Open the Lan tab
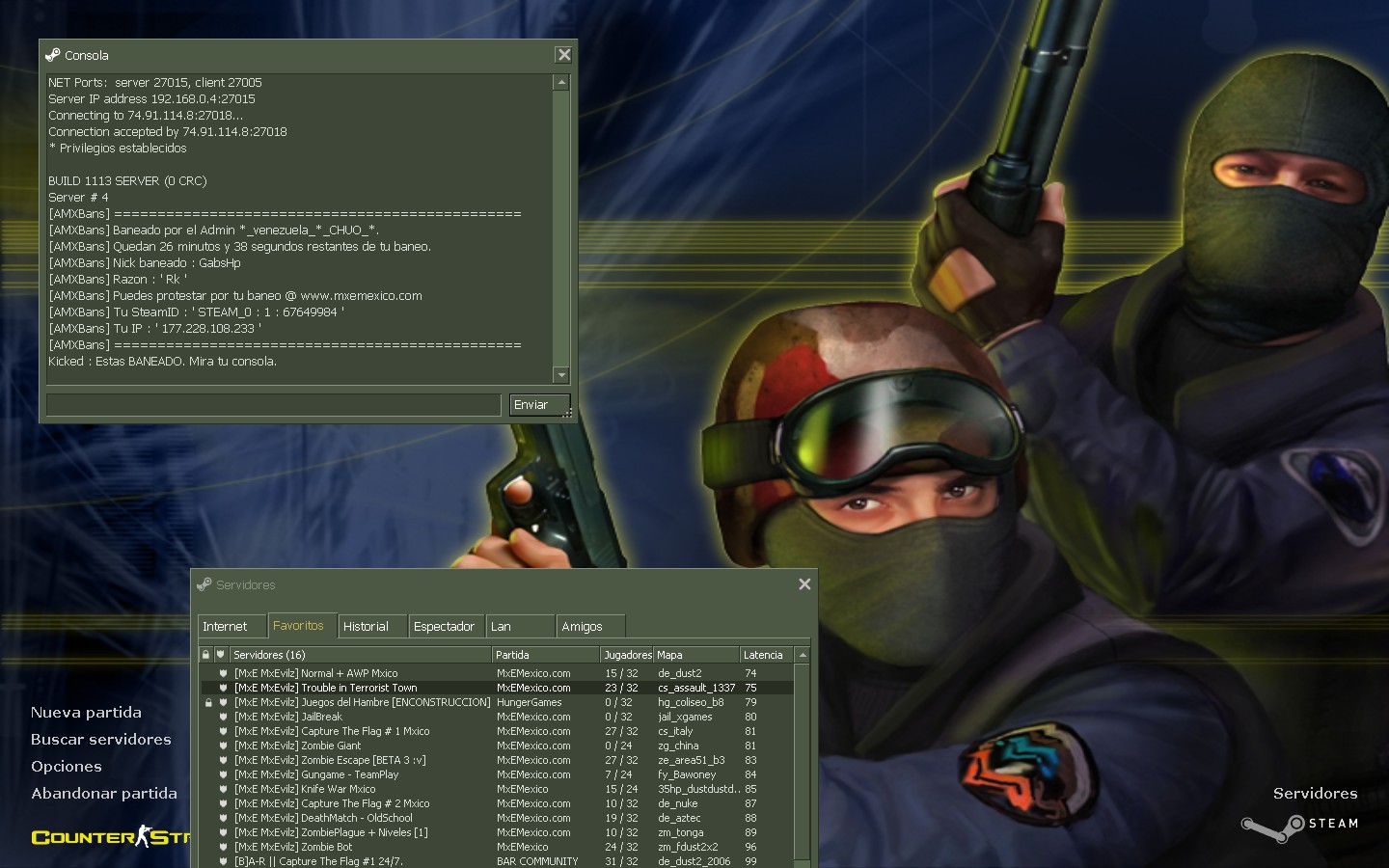The width and height of the screenshot is (1389, 868). click(x=521, y=626)
